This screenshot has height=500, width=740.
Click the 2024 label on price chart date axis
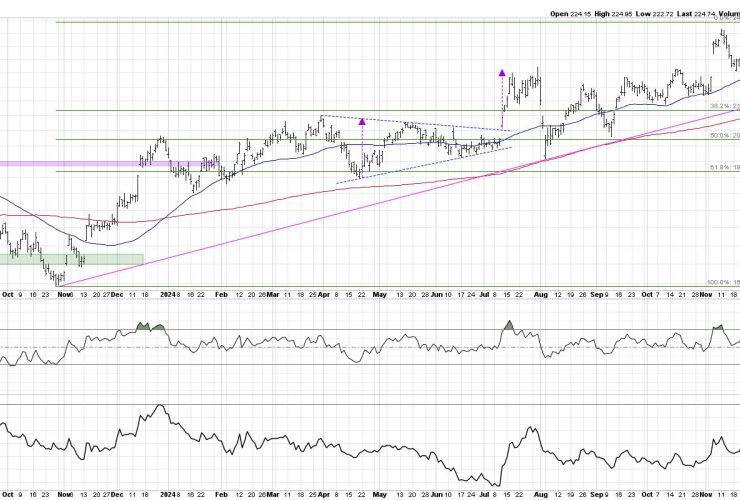tap(168, 295)
